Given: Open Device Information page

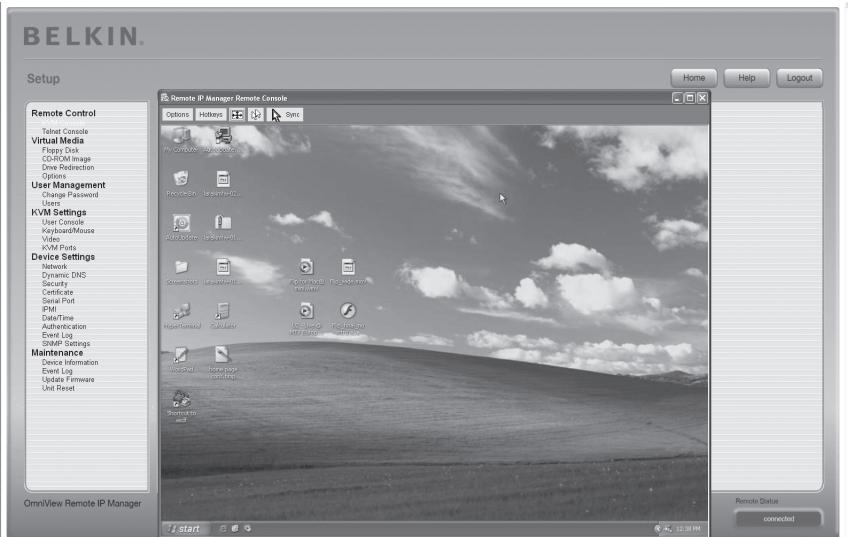Looking at the screenshot, I should click(x=70, y=363).
